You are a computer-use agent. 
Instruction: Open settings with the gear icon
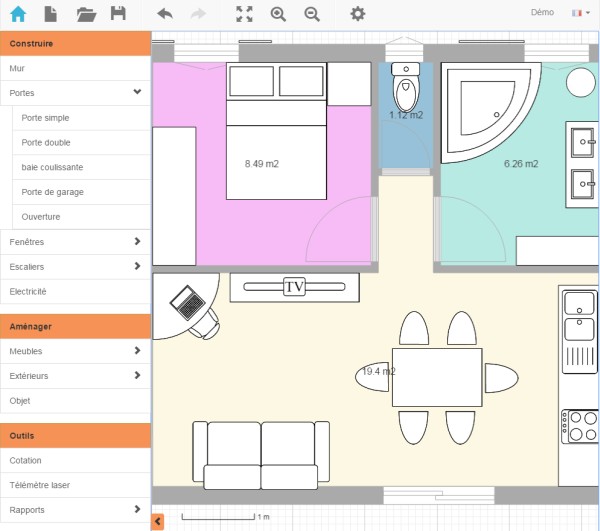pyautogui.click(x=357, y=14)
